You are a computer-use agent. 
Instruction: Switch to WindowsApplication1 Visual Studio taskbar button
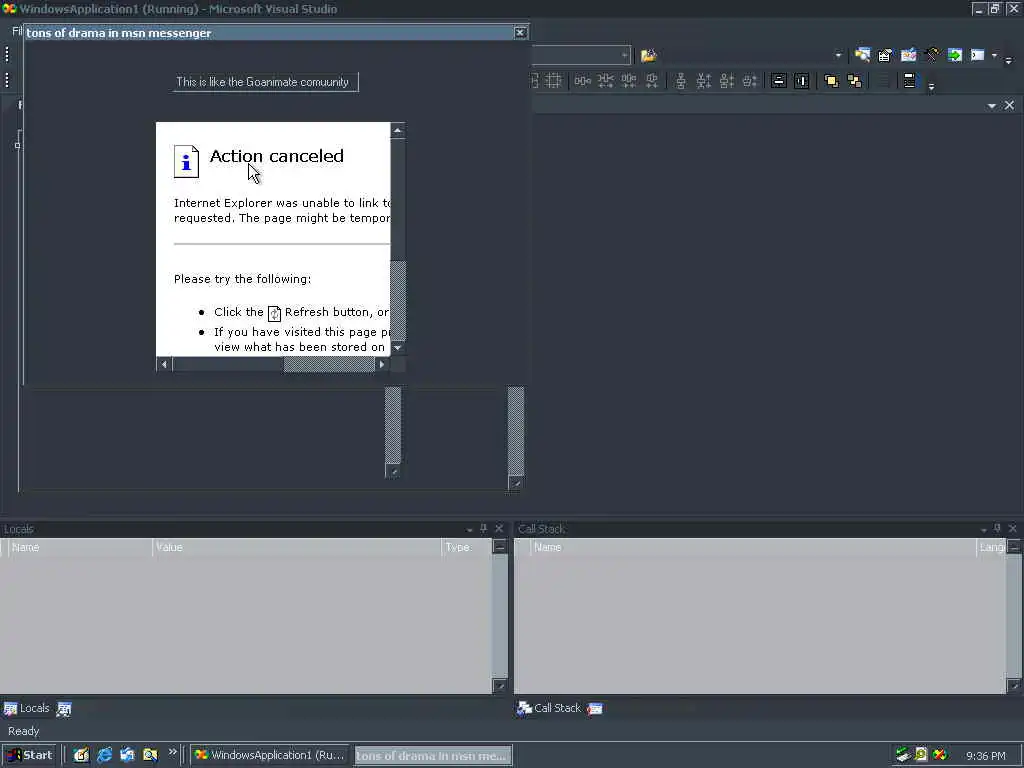click(270, 755)
